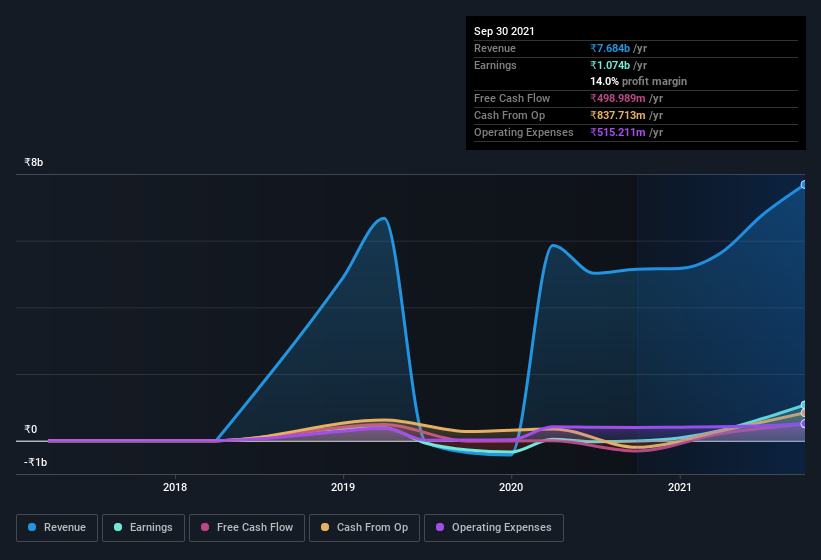Click the 2021 x-axis label
The height and width of the screenshot is (560, 821).
680,487
